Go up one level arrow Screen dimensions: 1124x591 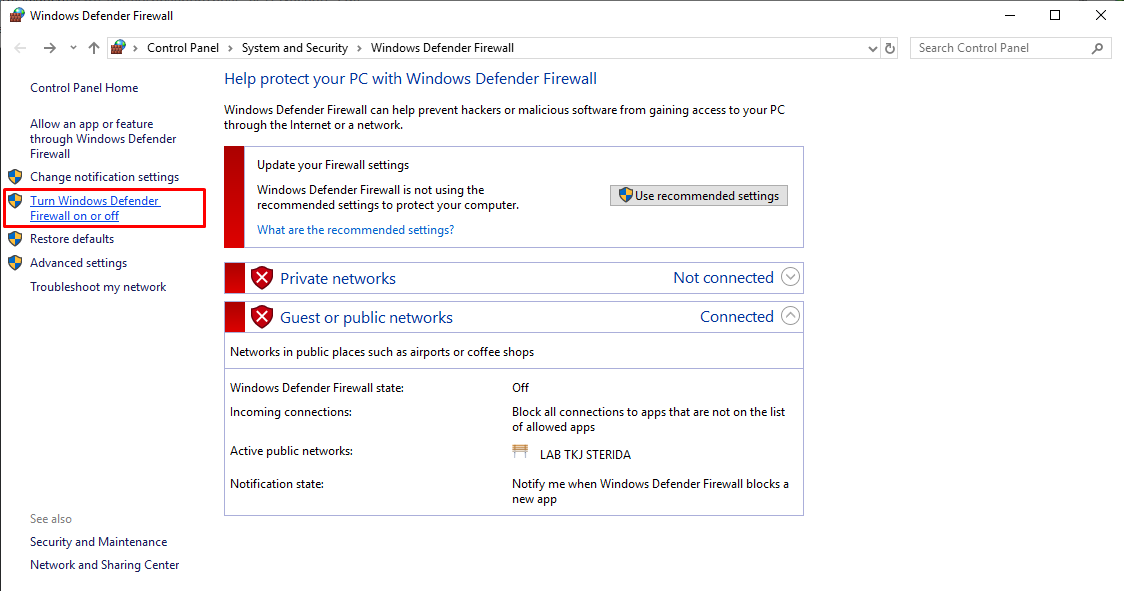94,48
